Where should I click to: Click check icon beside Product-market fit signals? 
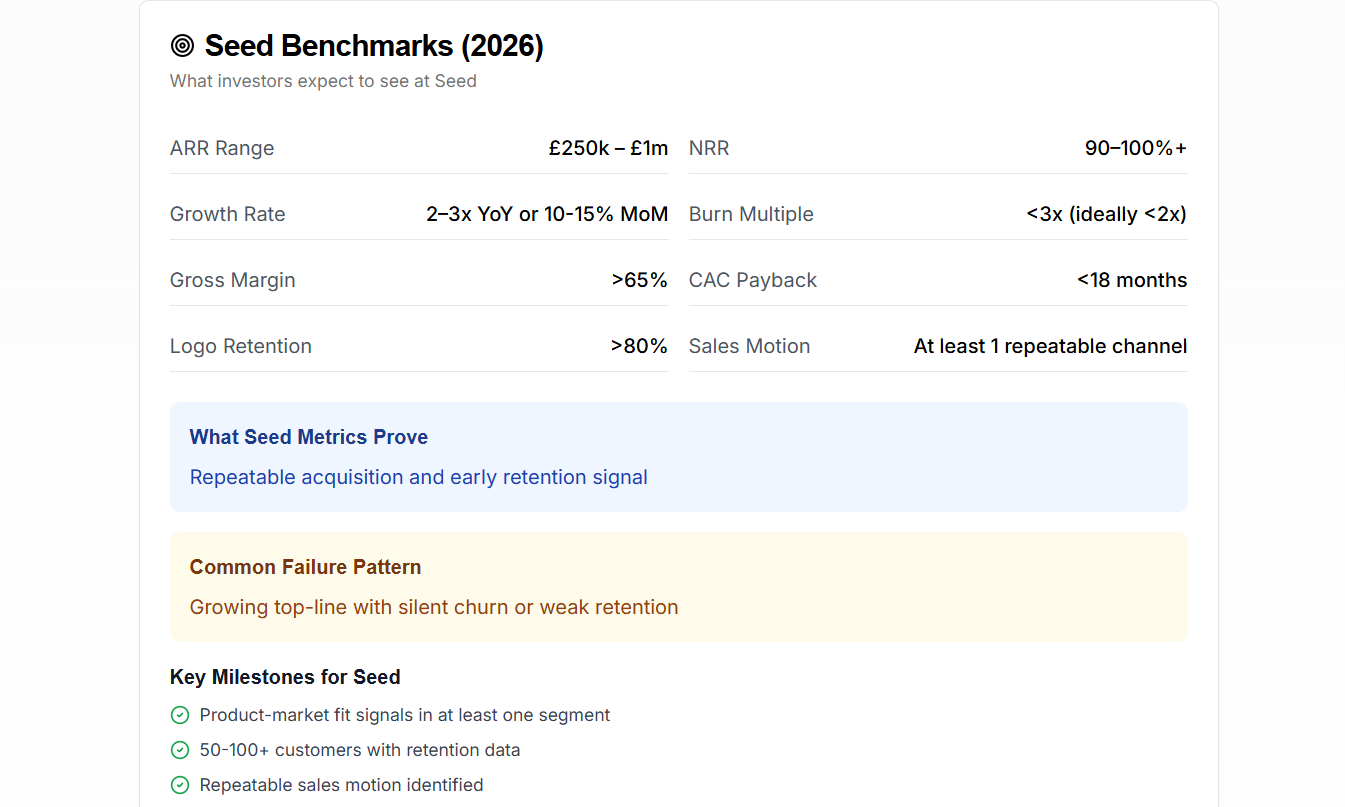point(180,715)
